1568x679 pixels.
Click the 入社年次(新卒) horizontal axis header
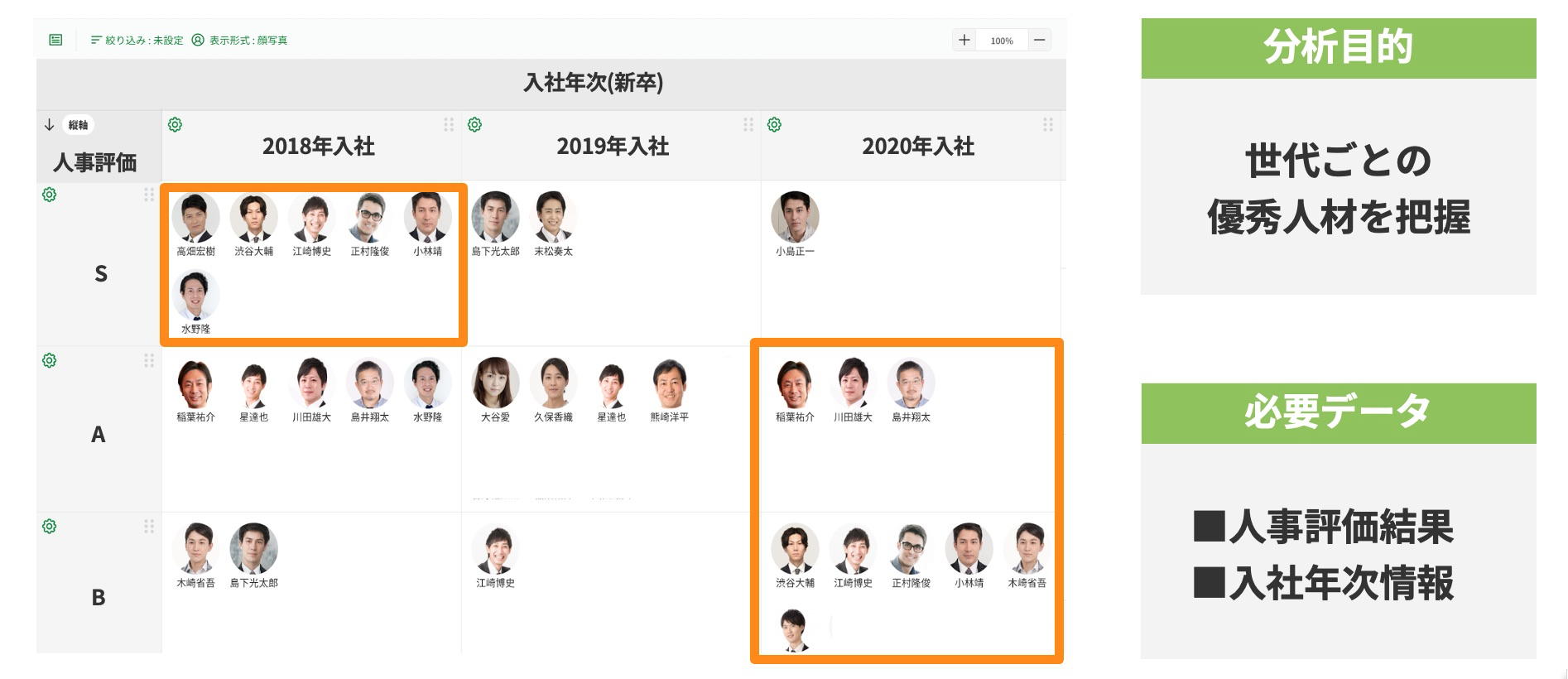point(593,83)
